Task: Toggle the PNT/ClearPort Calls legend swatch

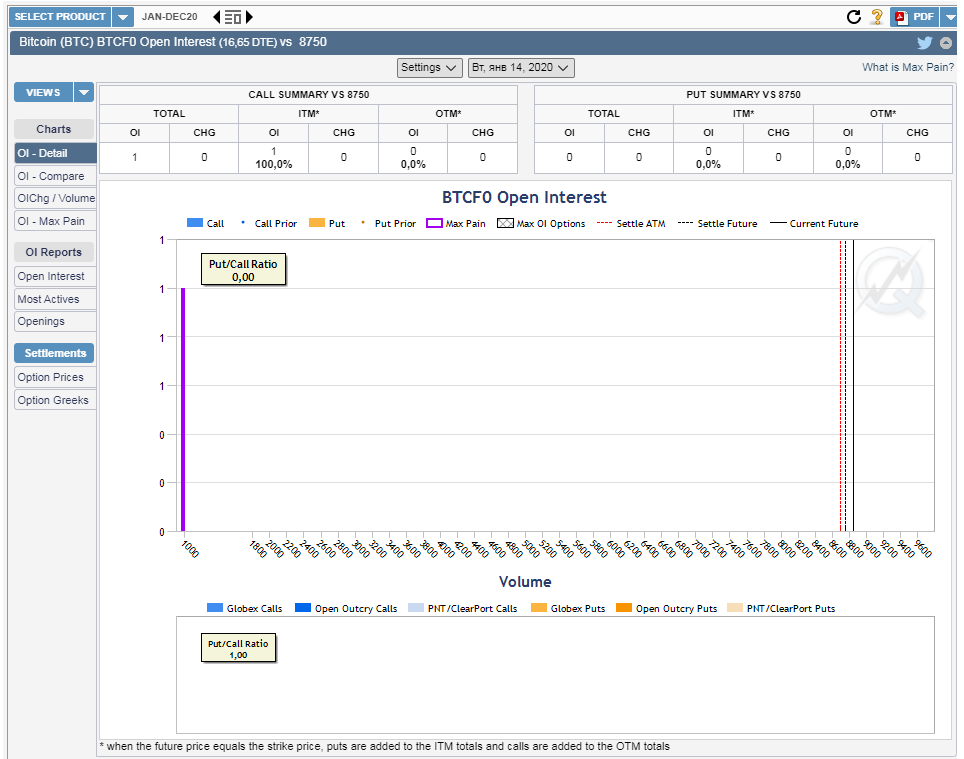Action: (416, 608)
